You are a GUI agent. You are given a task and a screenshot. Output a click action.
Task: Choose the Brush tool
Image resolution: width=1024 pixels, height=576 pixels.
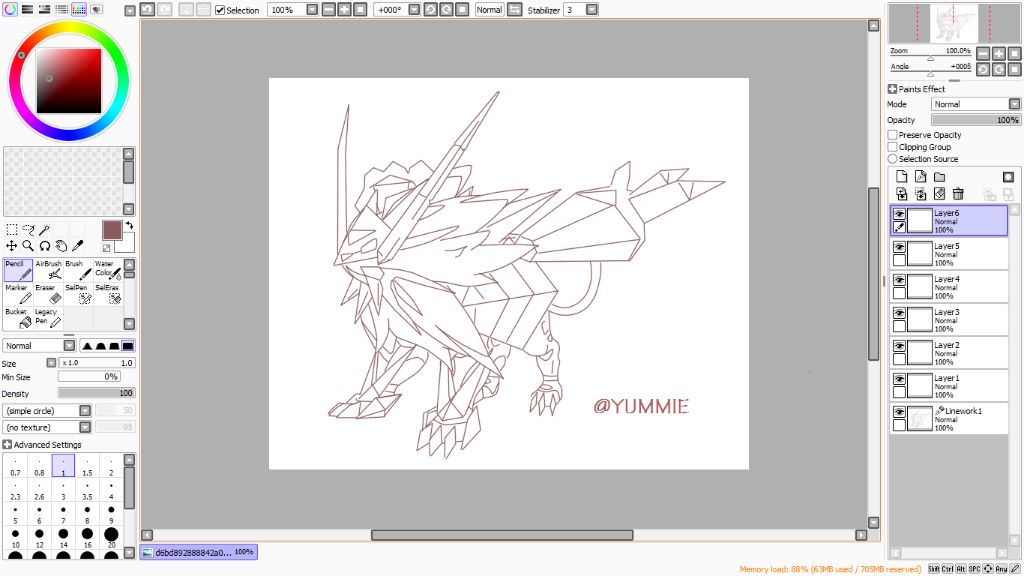pyautogui.click(x=78, y=270)
